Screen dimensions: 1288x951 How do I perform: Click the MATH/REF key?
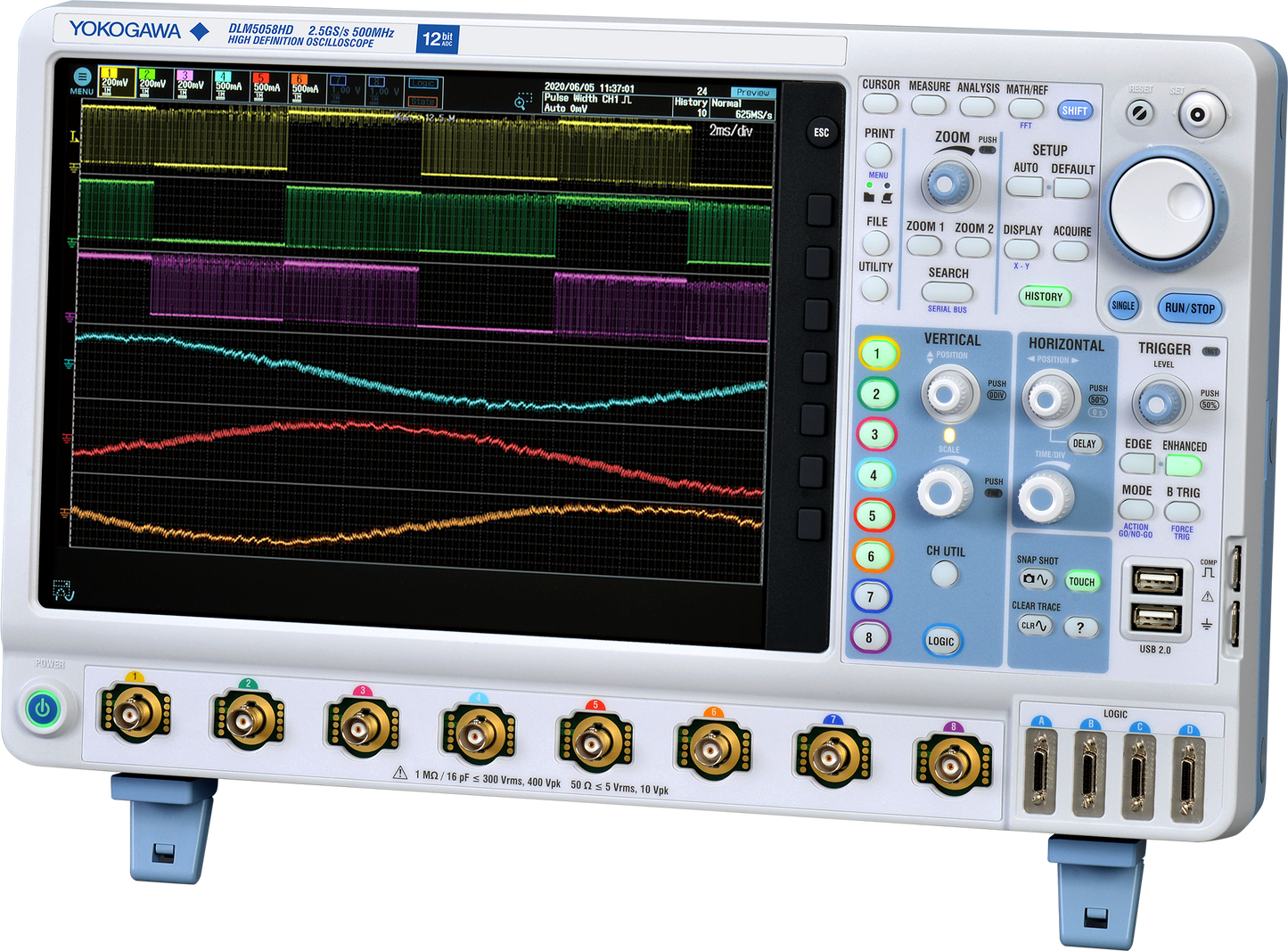pyautogui.click(x=1026, y=108)
